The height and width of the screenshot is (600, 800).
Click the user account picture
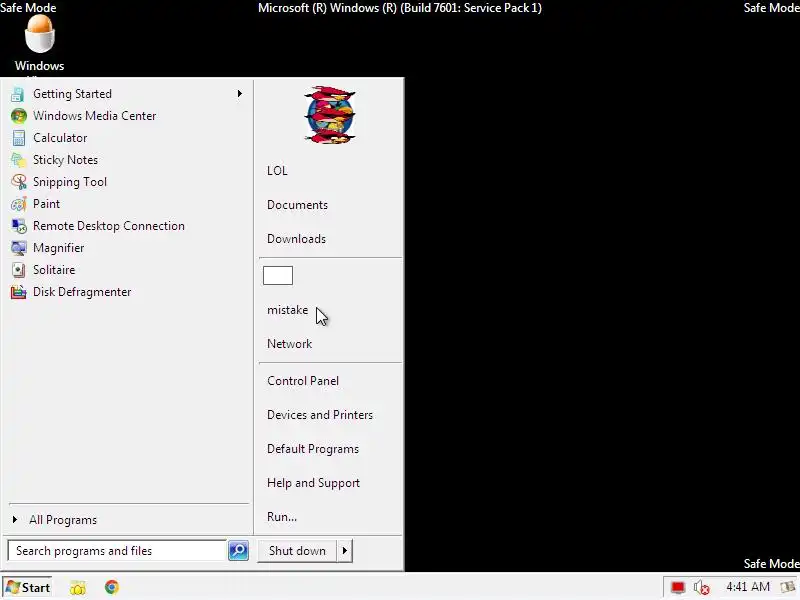coord(330,115)
